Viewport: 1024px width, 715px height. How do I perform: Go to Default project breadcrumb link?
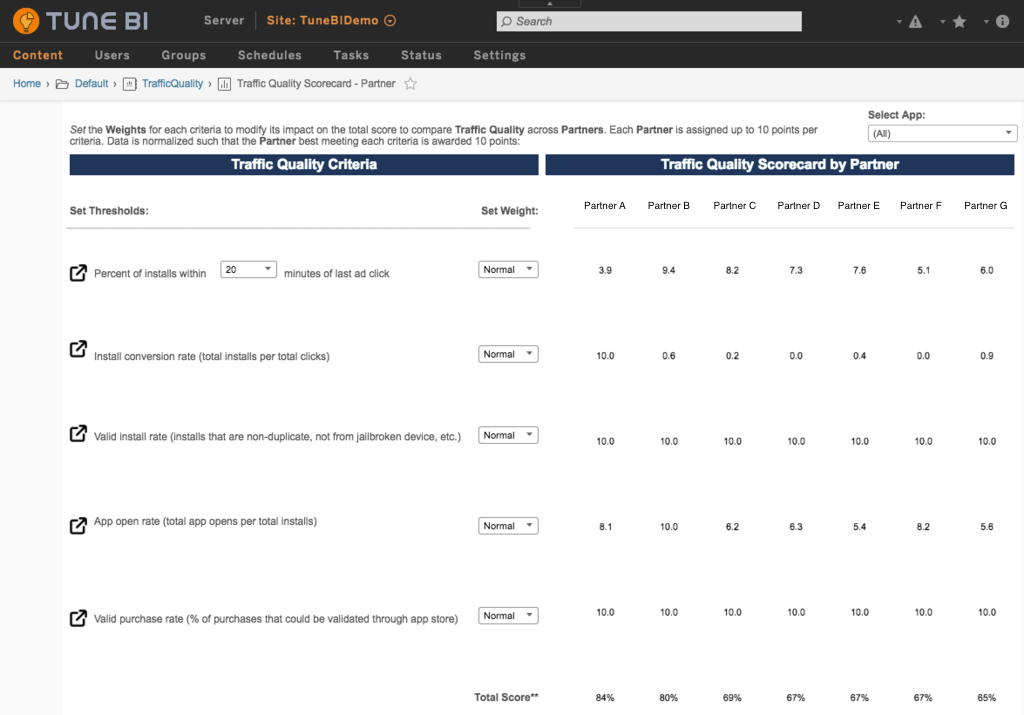91,84
